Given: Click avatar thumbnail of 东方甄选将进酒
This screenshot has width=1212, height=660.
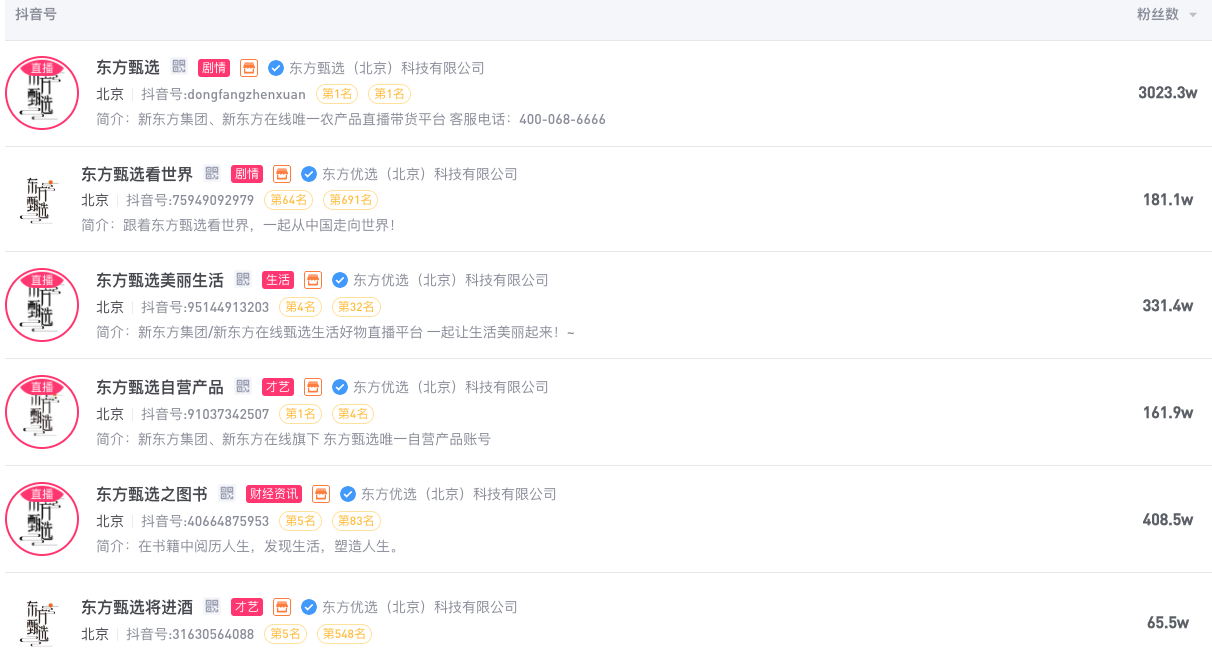Looking at the screenshot, I should (x=42, y=620).
